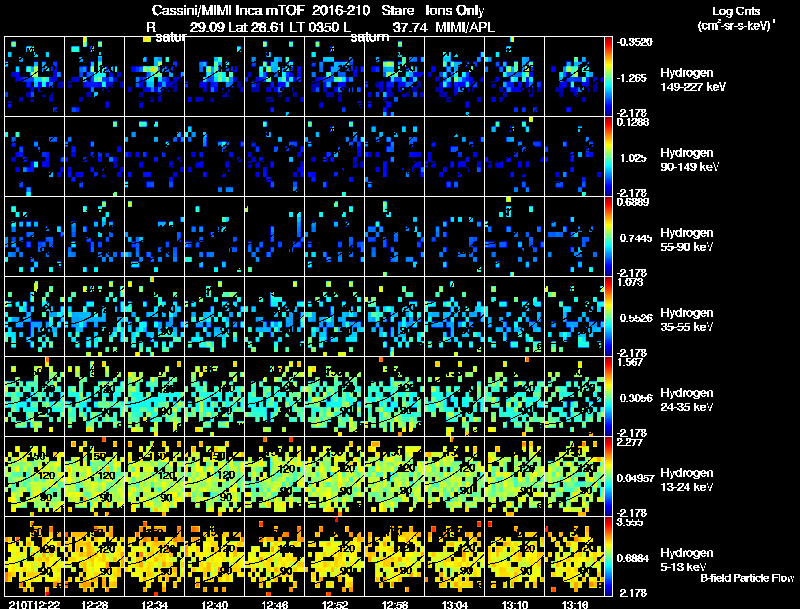
Task: Click the '12:28' time axis label
Action: [95, 604]
